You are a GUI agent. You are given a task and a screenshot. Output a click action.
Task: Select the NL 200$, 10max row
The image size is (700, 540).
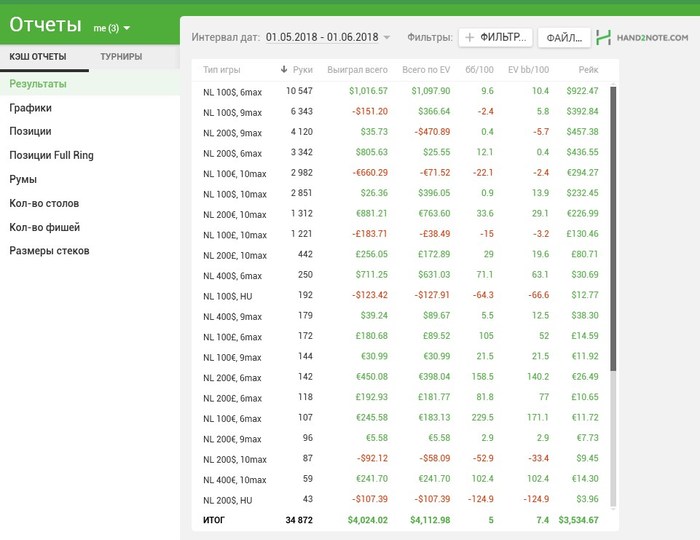point(400,459)
